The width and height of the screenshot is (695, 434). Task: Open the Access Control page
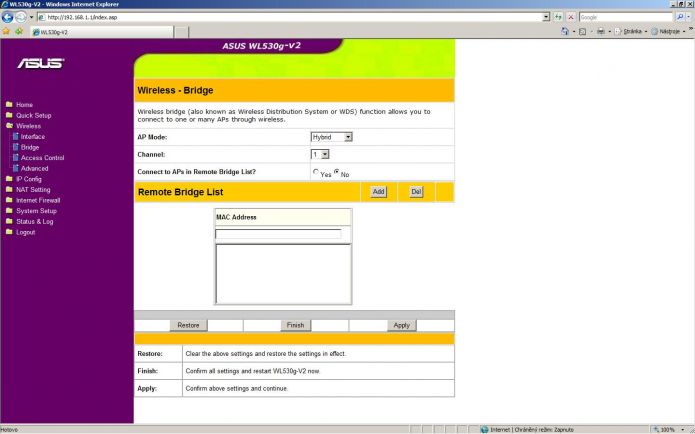(x=43, y=158)
